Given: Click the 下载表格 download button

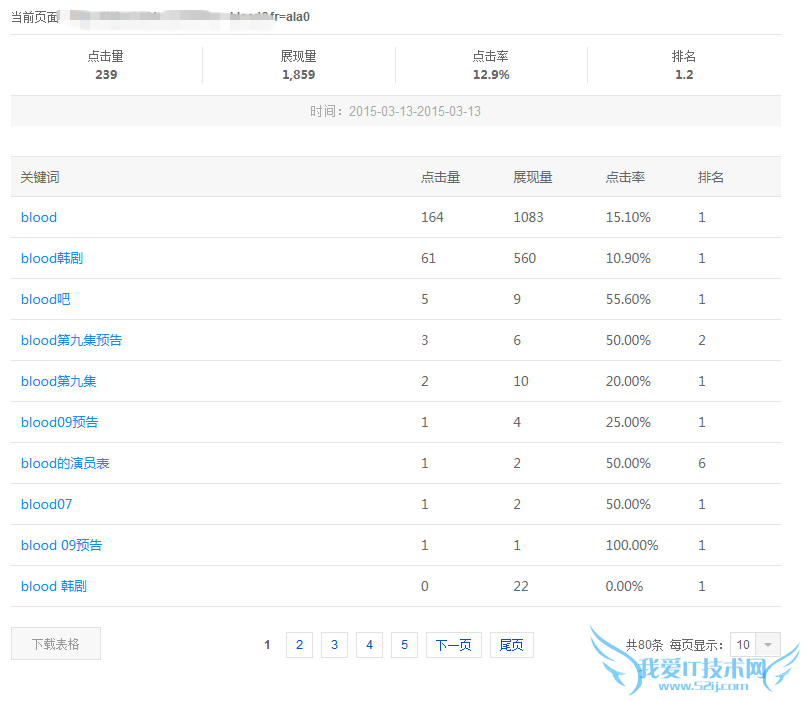Looking at the screenshot, I should 56,644.
